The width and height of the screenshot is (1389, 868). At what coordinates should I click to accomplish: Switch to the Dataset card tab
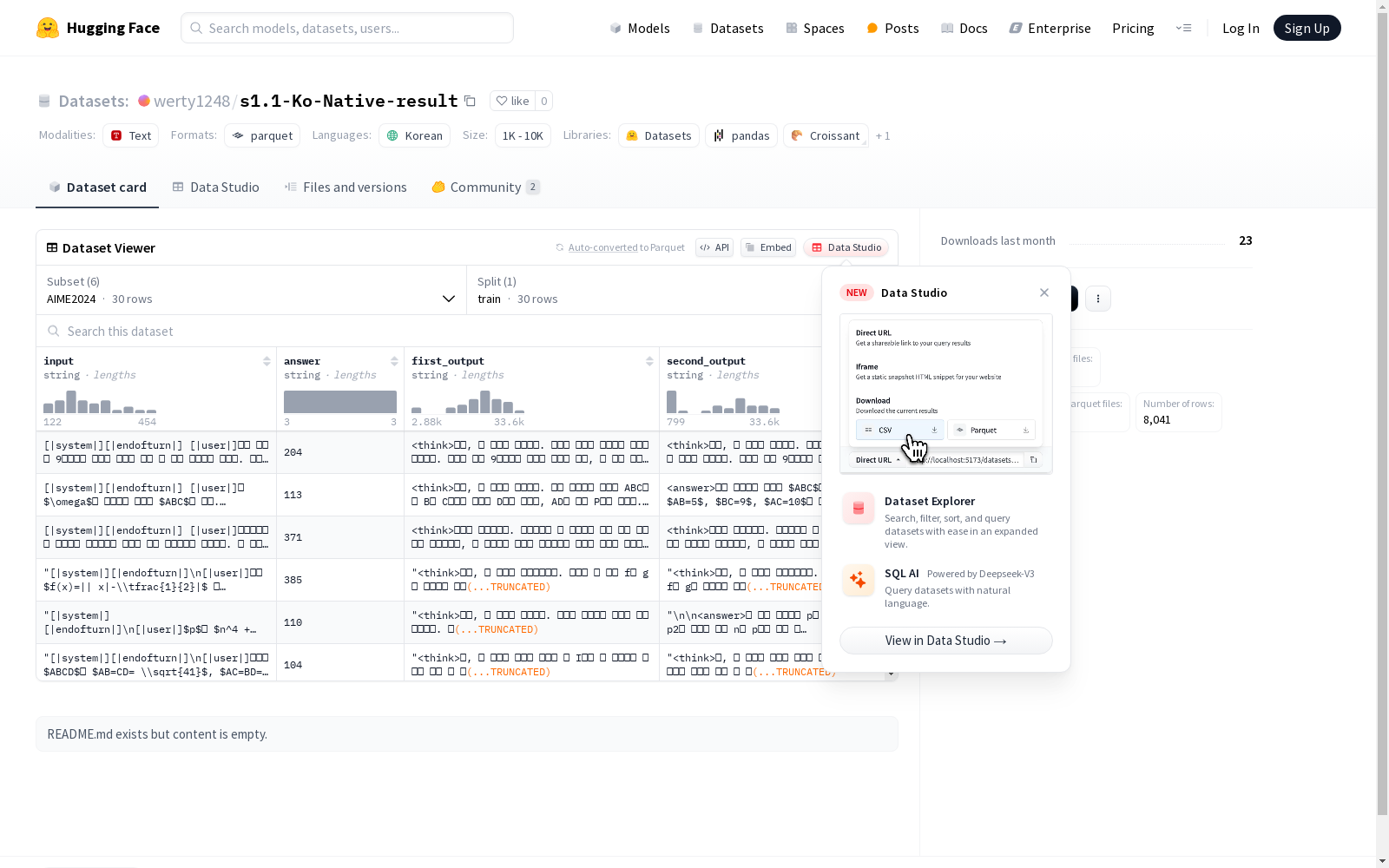point(97,187)
